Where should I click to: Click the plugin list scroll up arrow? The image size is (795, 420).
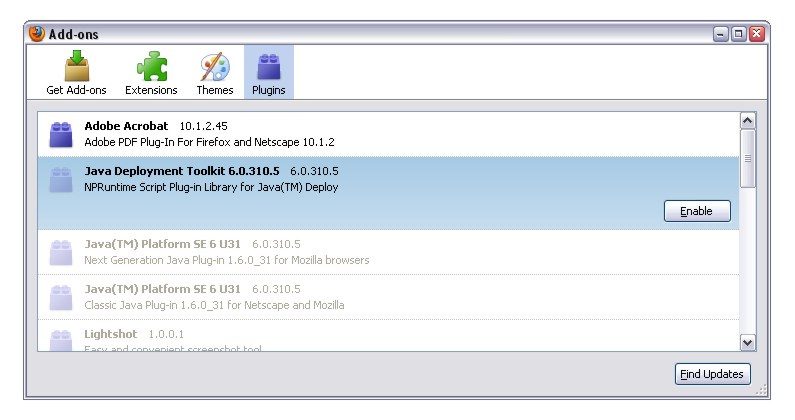(x=748, y=121)
